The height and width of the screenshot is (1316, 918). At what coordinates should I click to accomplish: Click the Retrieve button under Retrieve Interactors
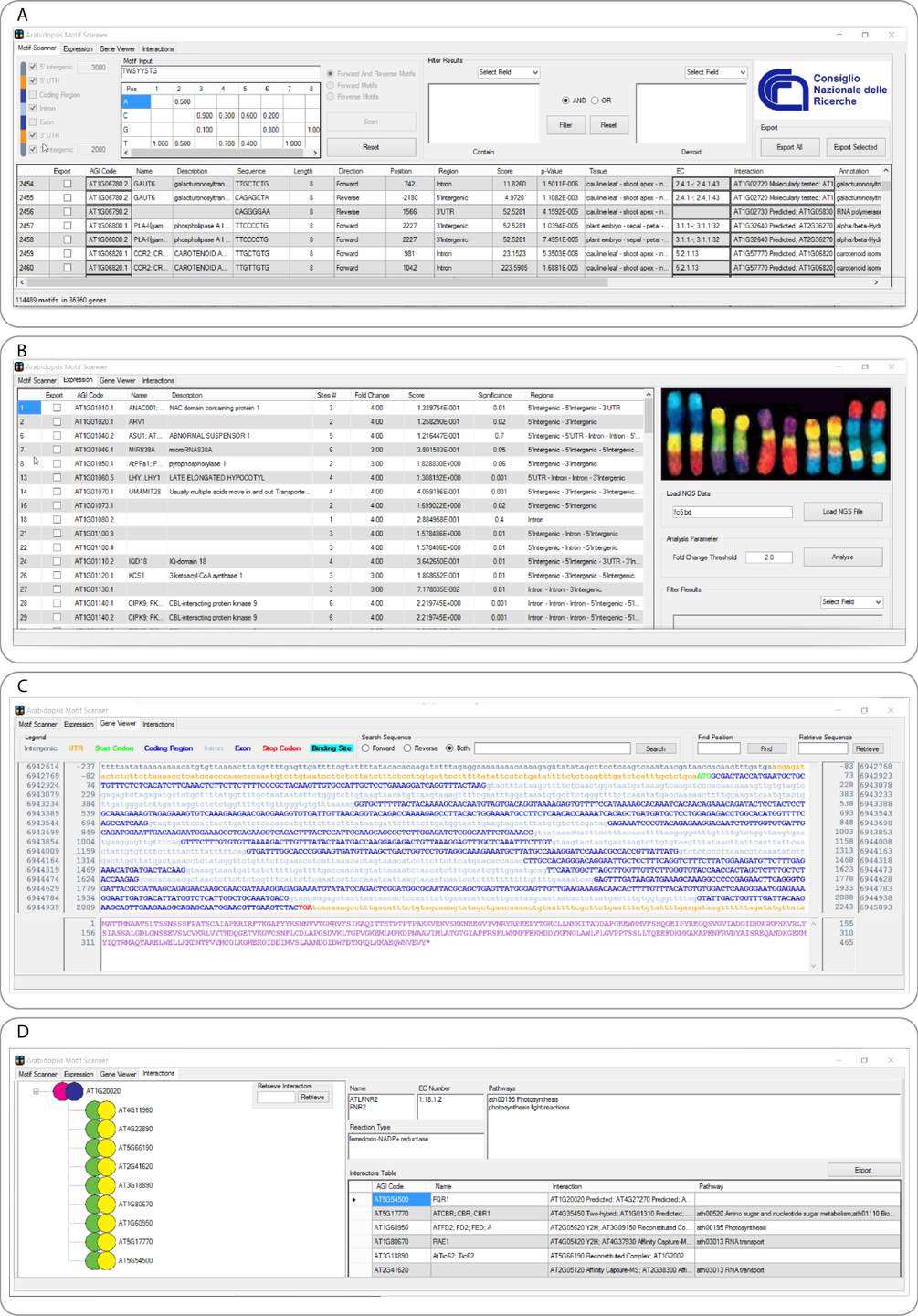[312, 1098]
